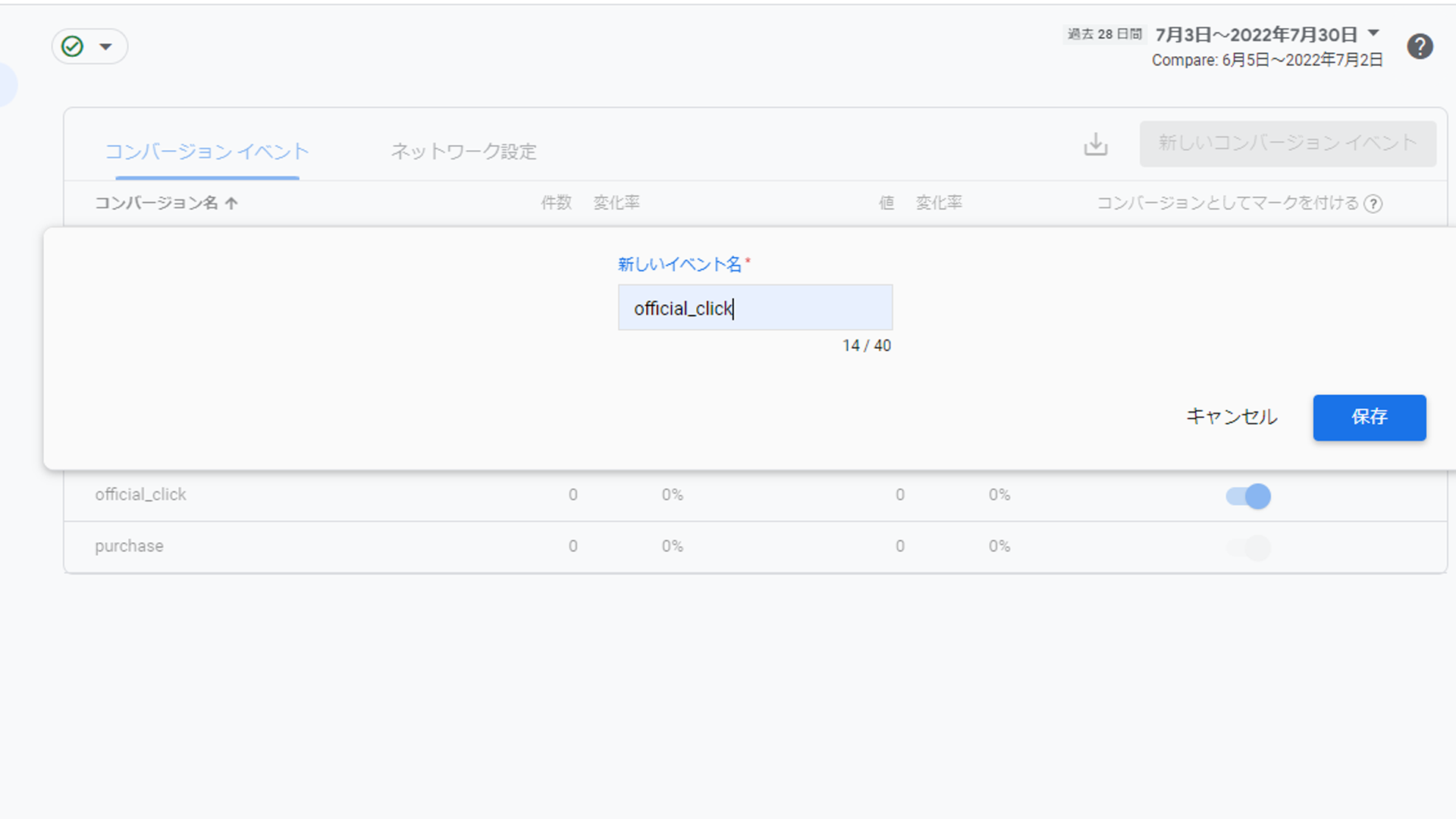Click the 保存 save button
Viewport: 1456px width, 819px height.
click(1367, 418)
